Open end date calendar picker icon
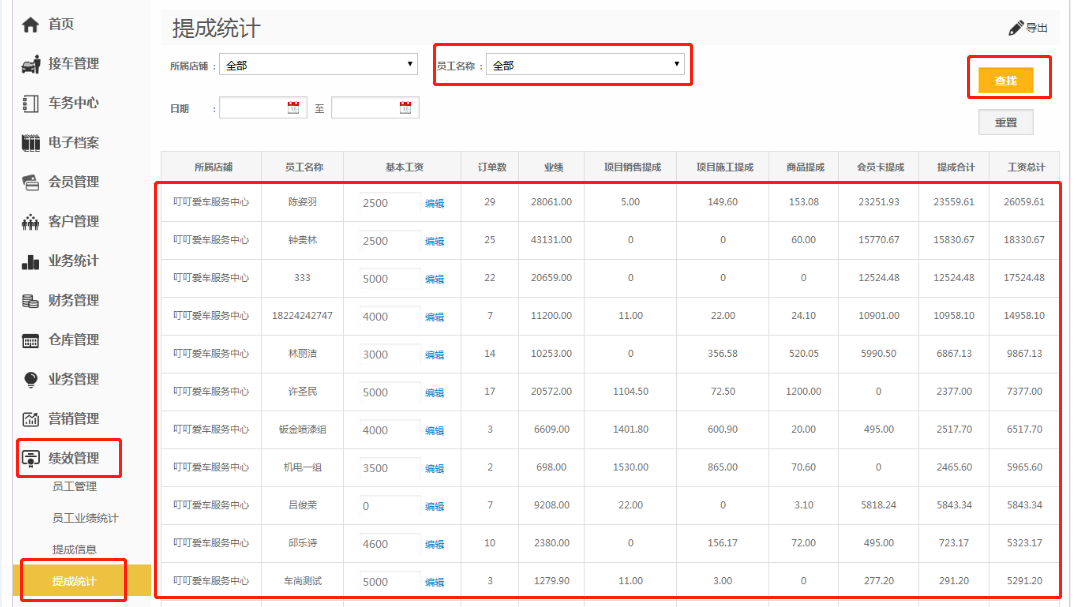The image size is (1076, 607). pyautogui.click(x=405, y=108)
